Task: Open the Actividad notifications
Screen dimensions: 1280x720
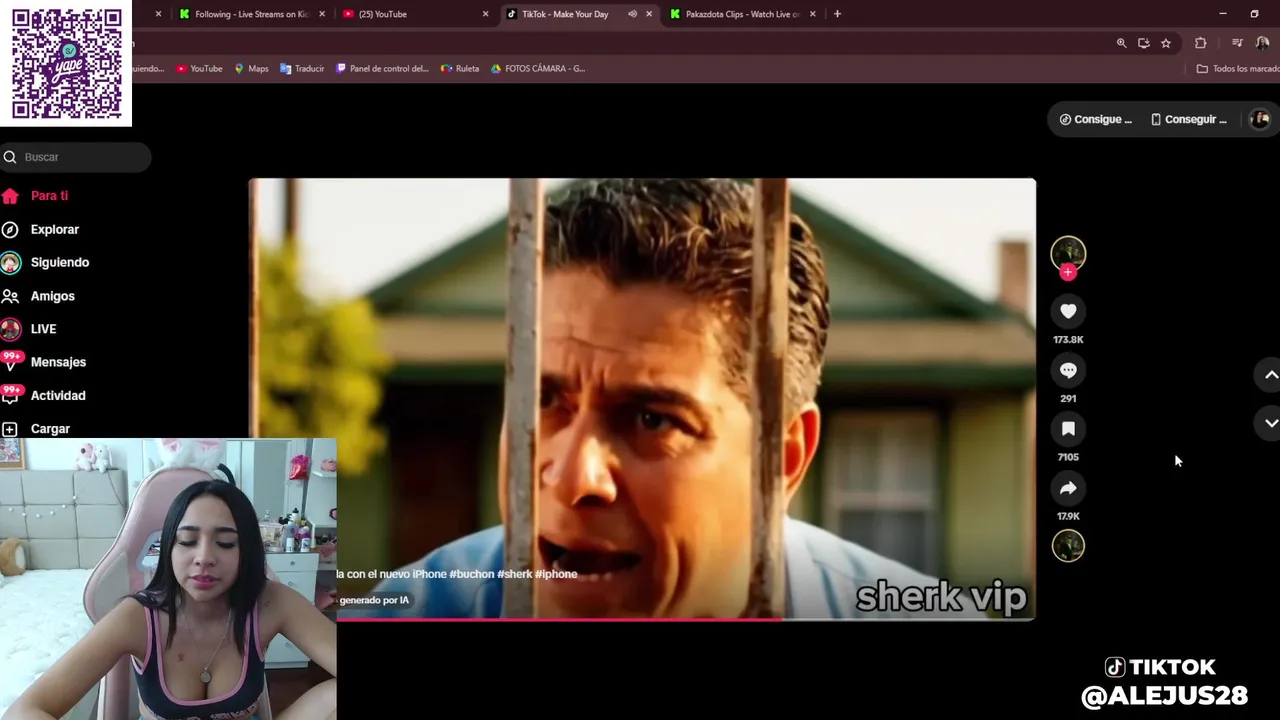Action: [x=43, y=395]
